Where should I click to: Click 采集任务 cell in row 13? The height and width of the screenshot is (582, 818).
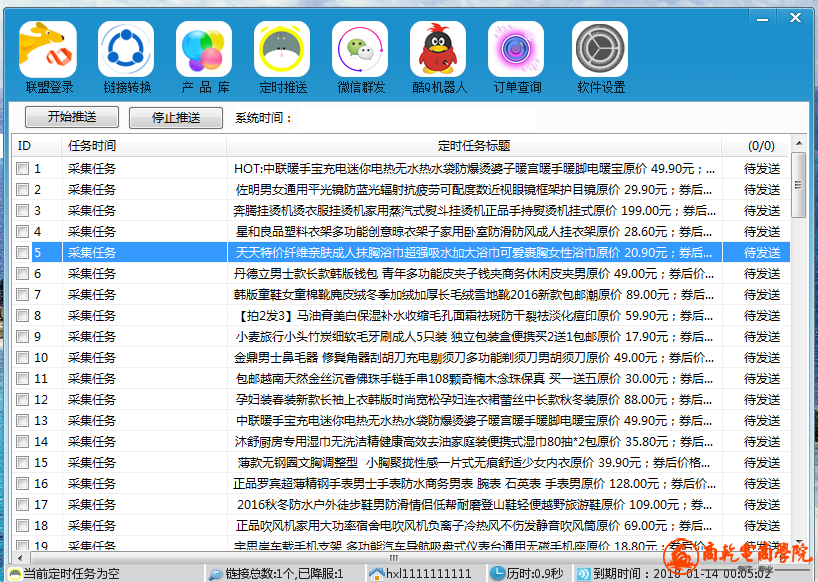coord(92,420)
